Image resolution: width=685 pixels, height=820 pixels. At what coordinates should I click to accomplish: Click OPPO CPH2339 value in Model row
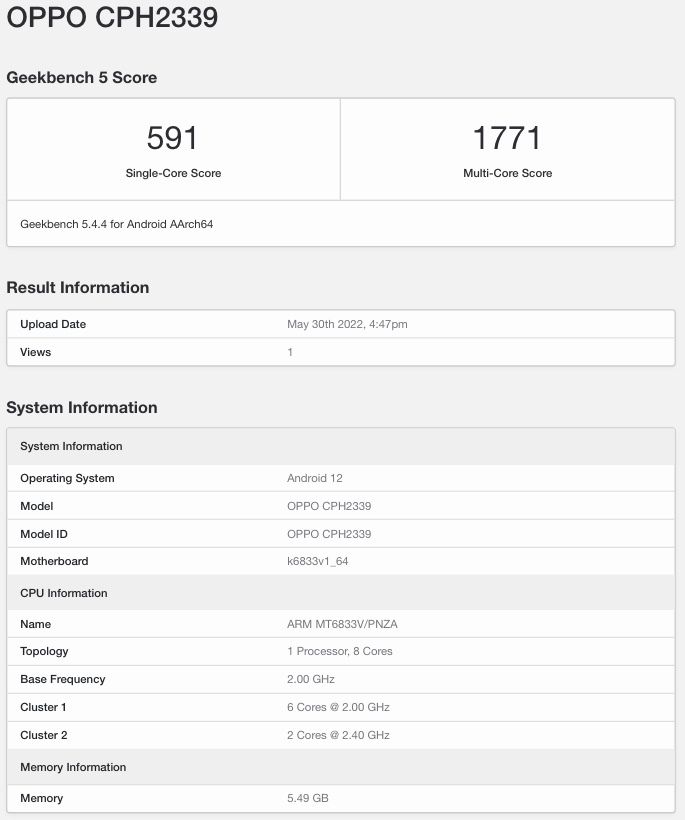pos(329,506)
